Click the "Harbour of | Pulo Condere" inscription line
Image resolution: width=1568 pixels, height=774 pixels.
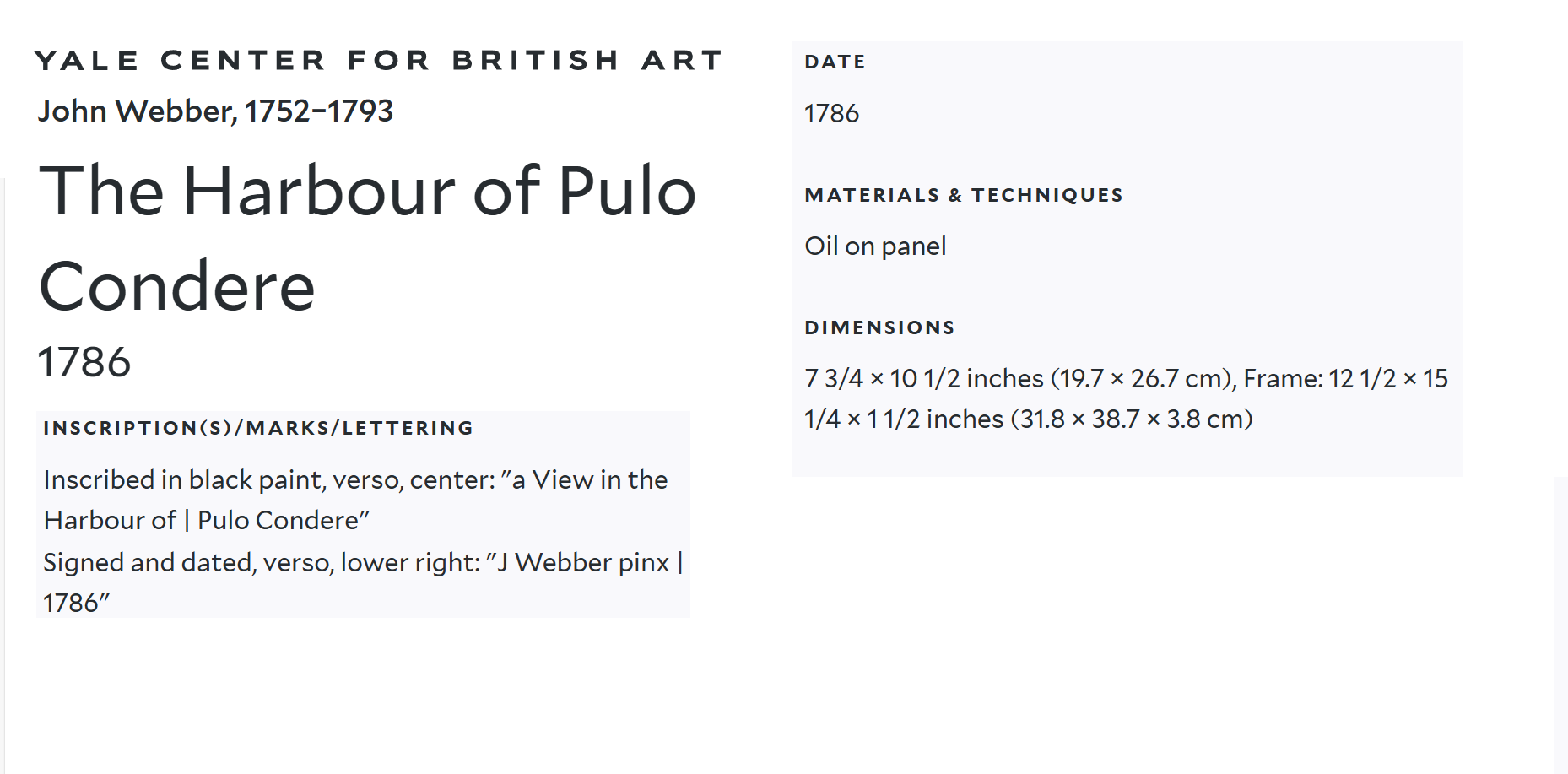[x=206, y=520]
